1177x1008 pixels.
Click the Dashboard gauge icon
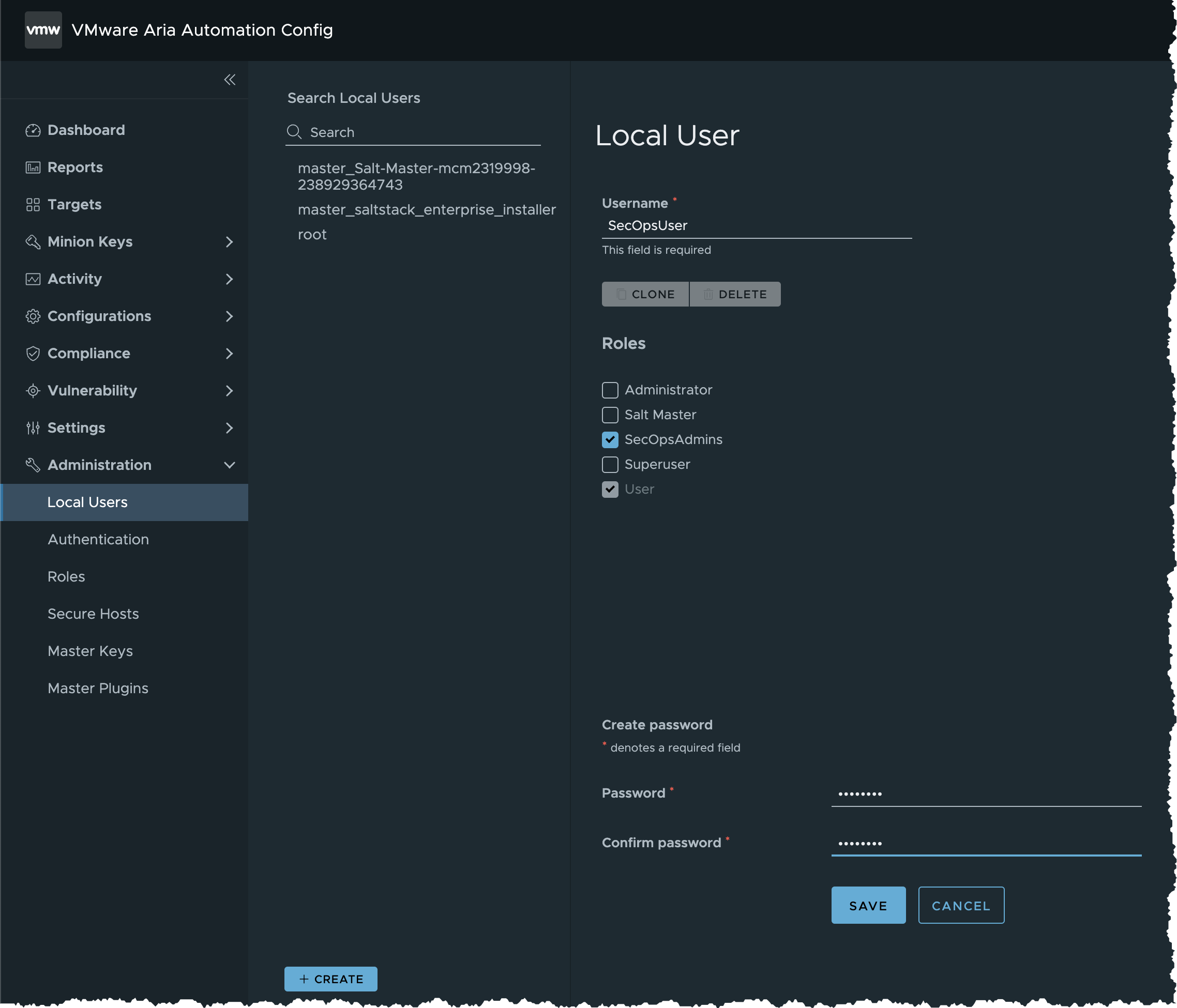point(33,130)
